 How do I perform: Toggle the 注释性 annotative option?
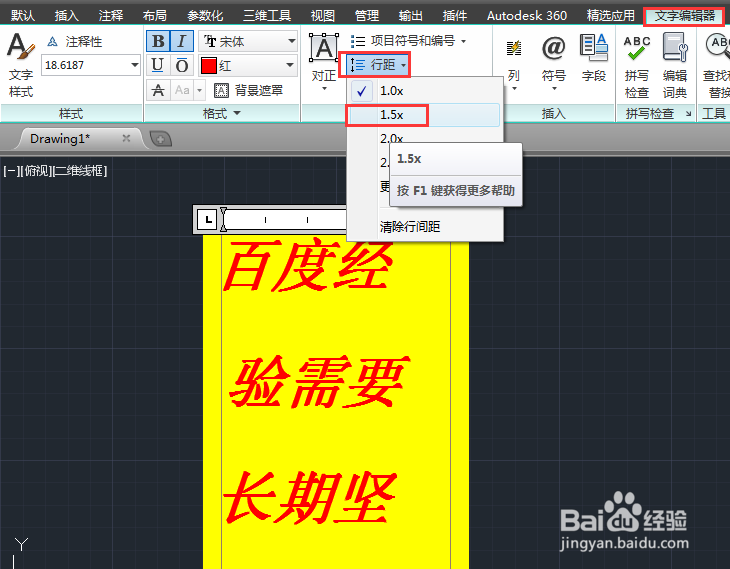(x=74, y=42)
